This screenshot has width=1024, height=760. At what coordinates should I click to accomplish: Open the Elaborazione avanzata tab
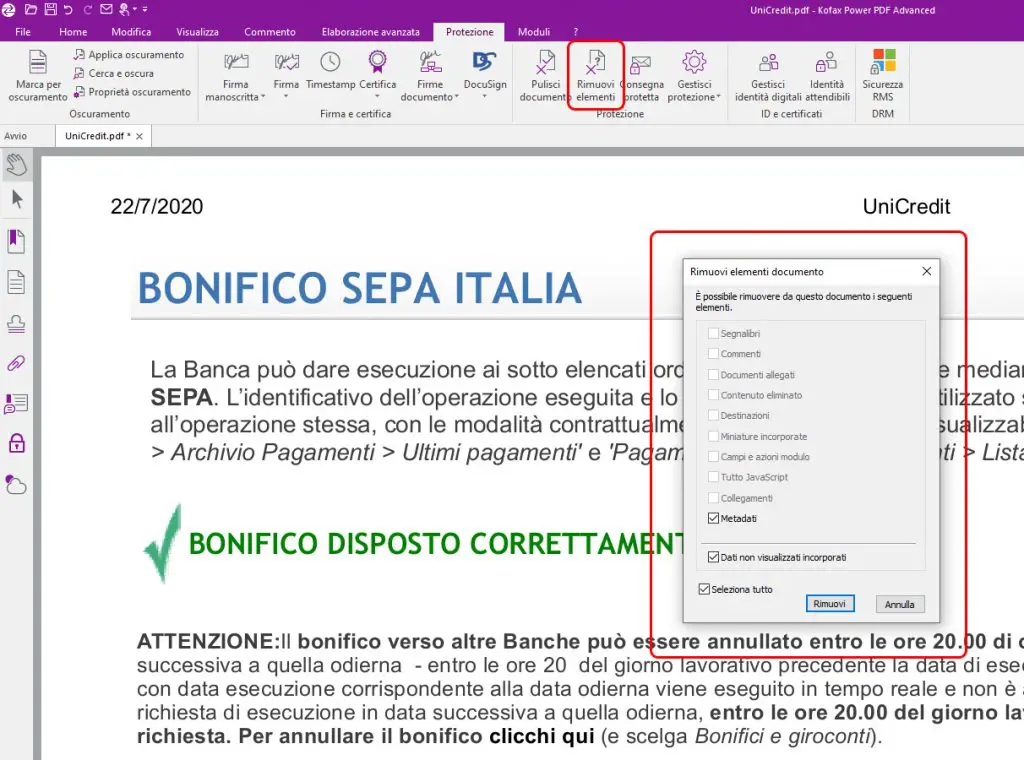(x=370, y=32)
